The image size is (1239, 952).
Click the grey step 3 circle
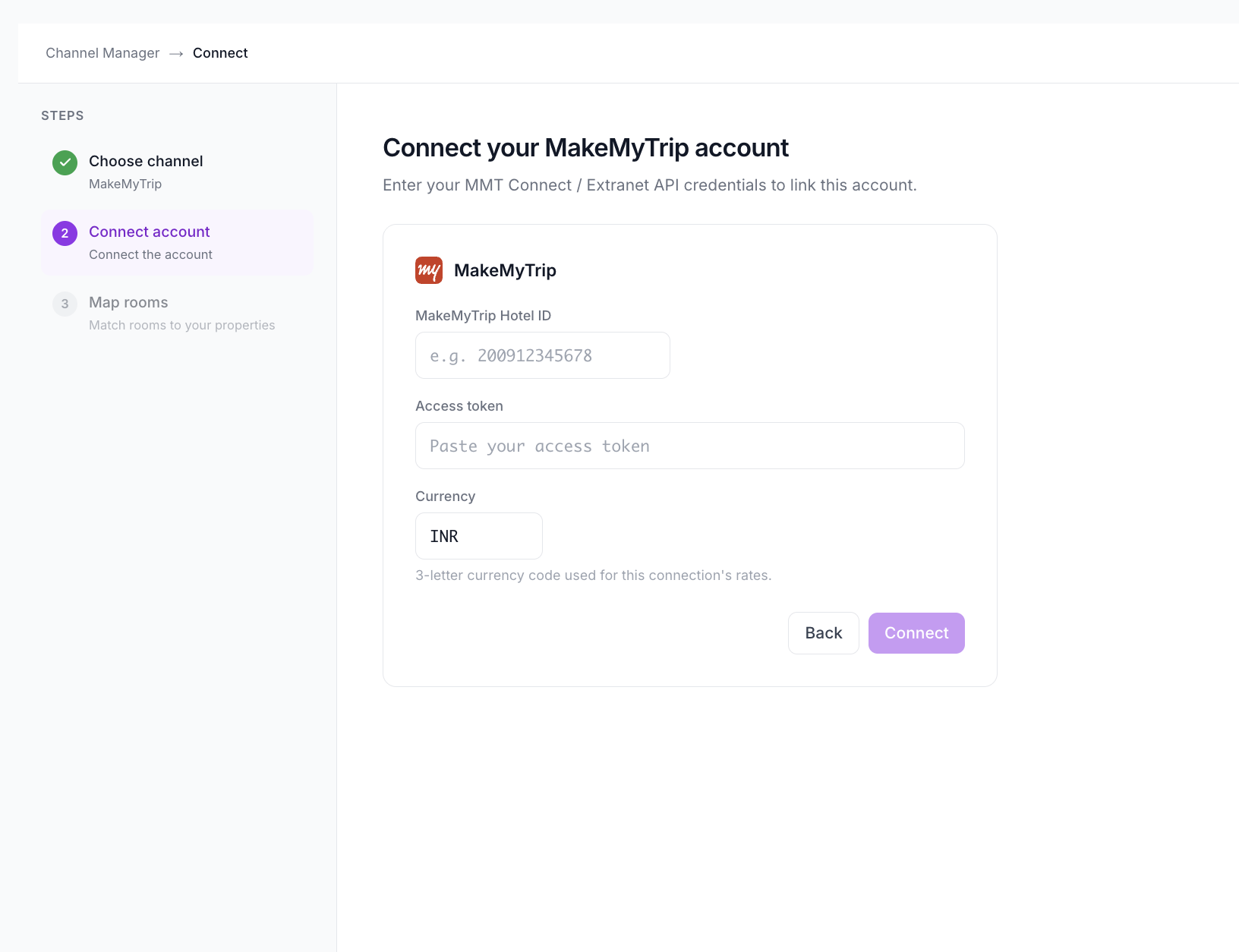point(65,304)
